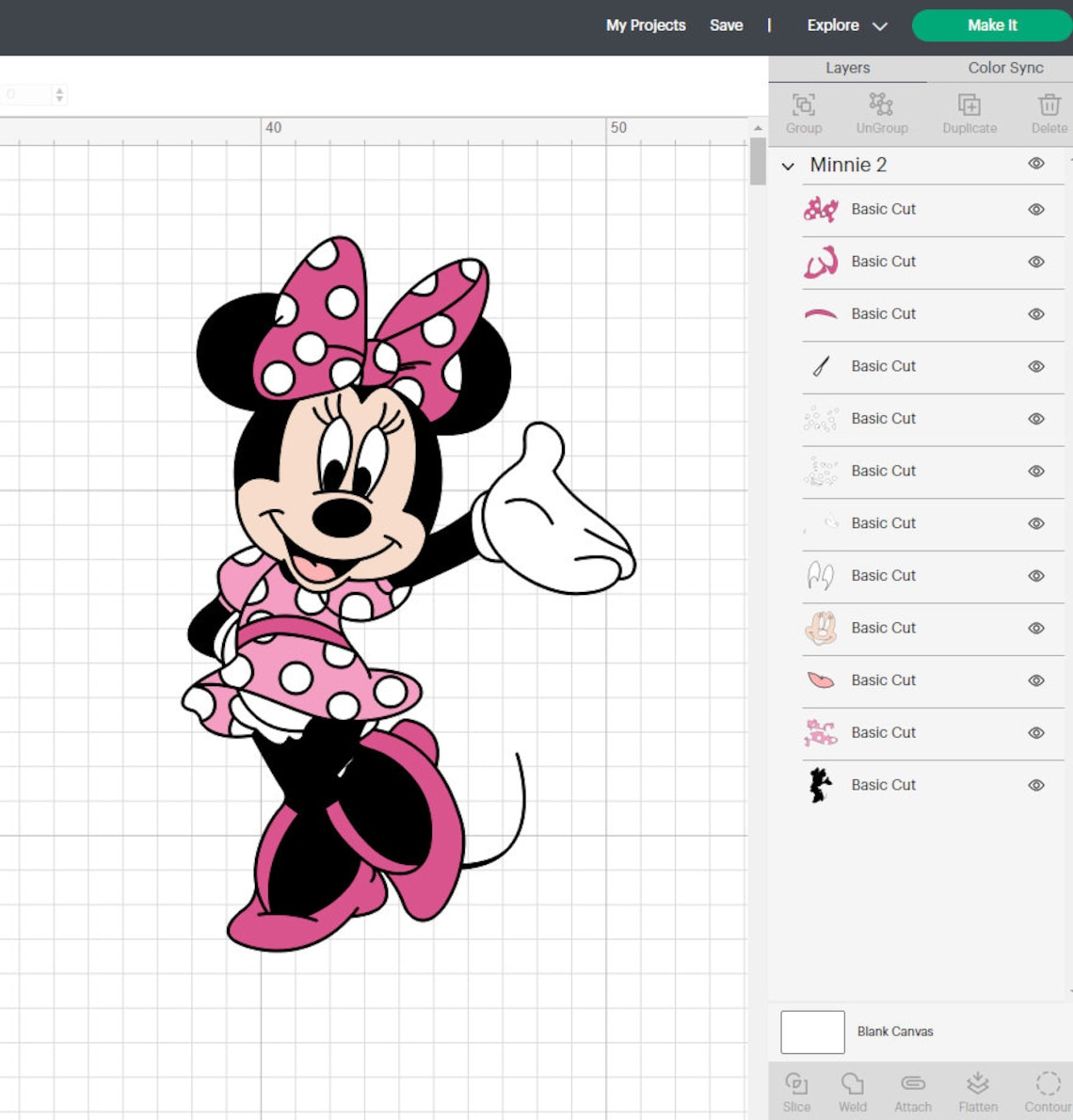Select the Weld tool
Screen dimensions: 1073x1120
(852, 1090)
